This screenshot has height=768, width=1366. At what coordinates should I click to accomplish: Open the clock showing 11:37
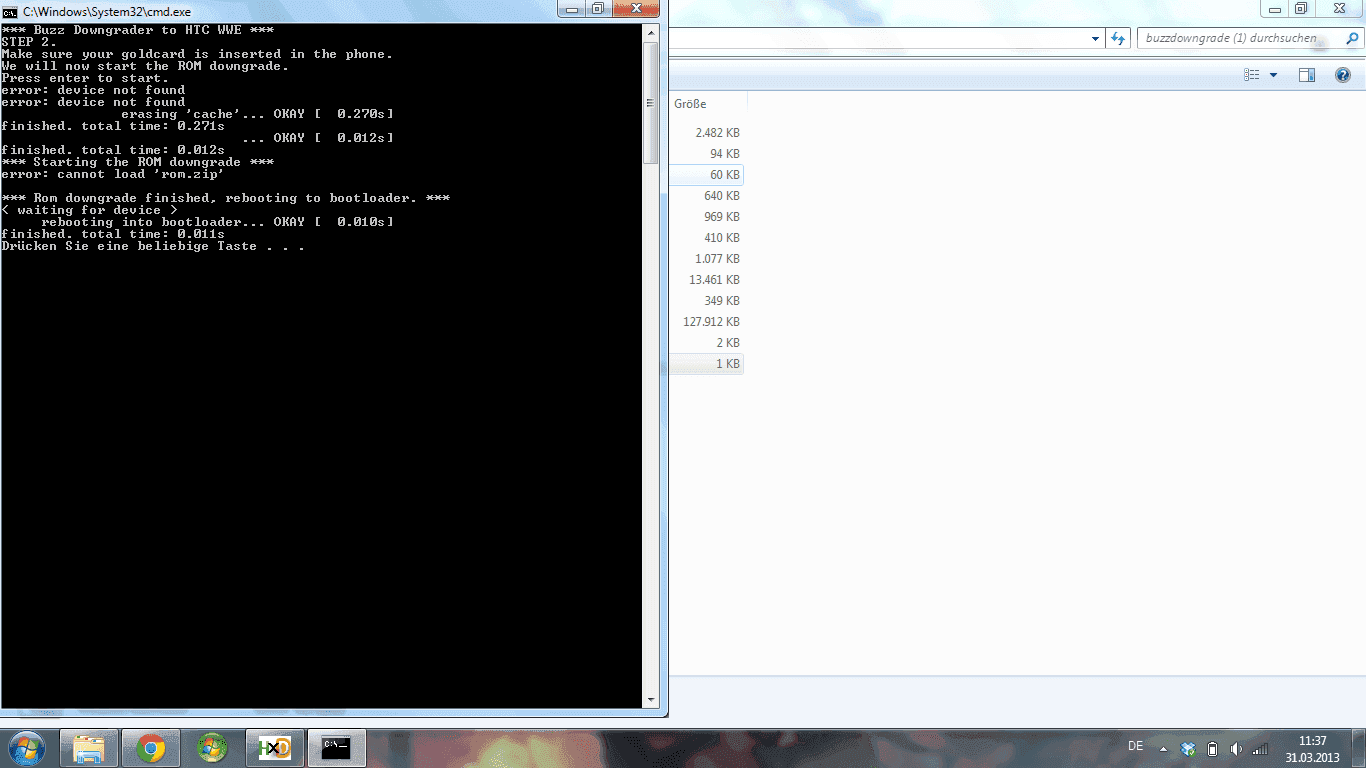[x=1312, y=748]
